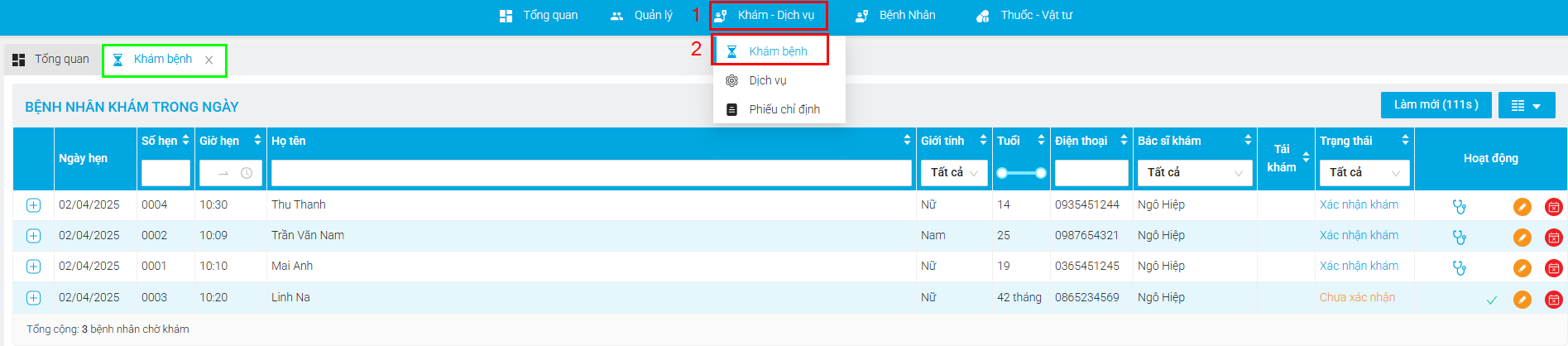Click Chưa xác nhận status for Linh Na

[x=1357, y=297]
